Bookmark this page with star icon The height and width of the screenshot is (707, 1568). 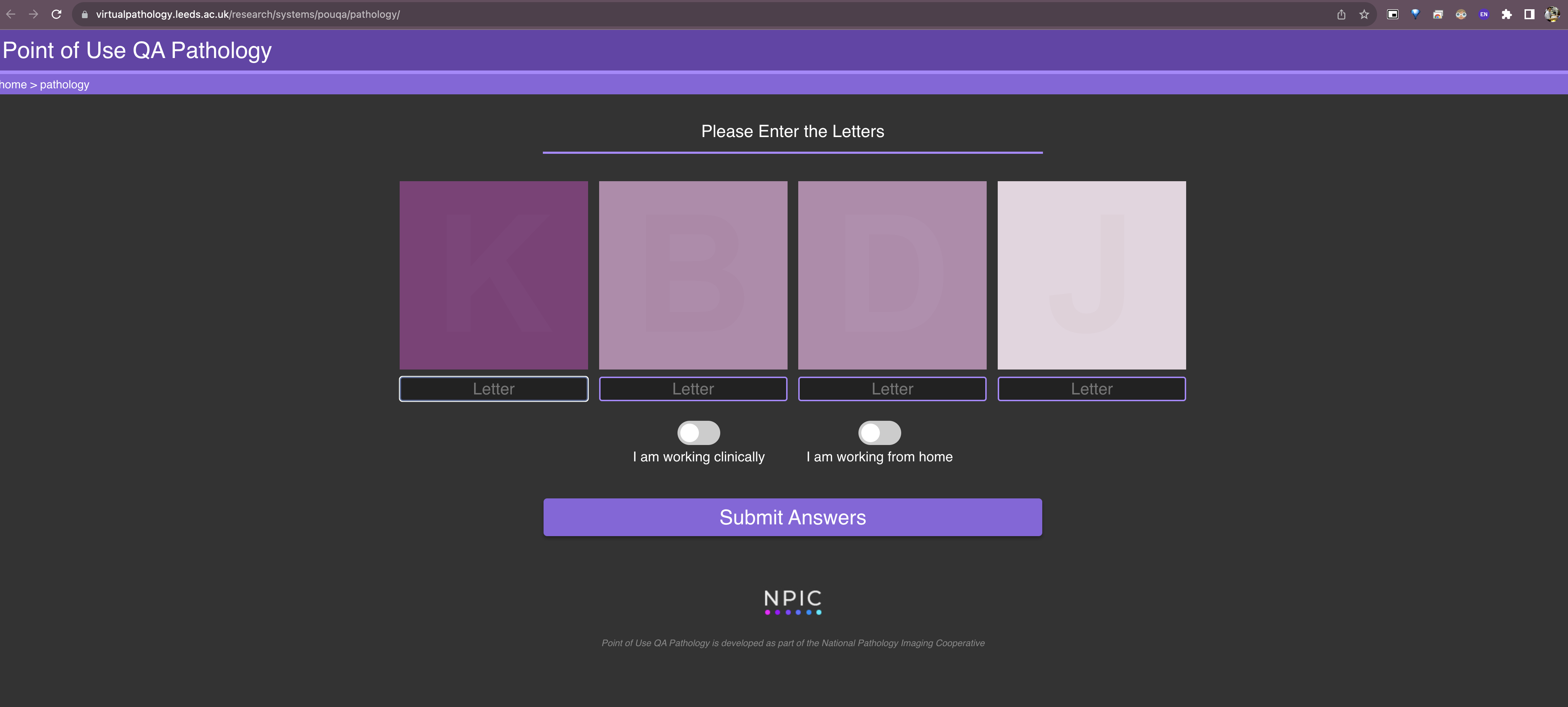tap(1364, 15)
